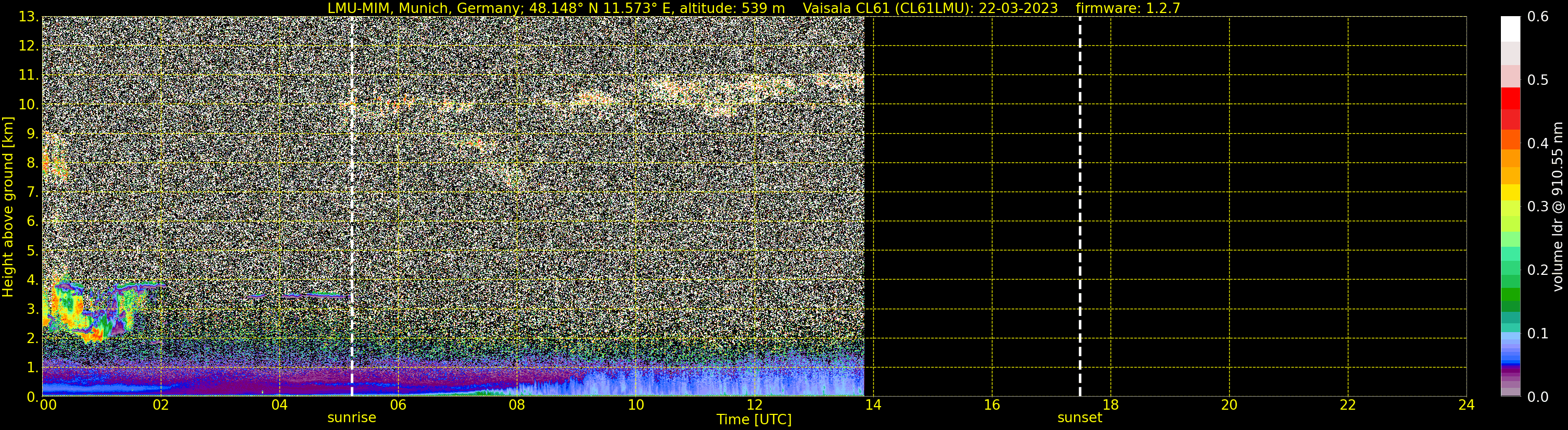Click the x-axis tick label '06'
Screen dimensions: 1568x430
coord(398,405)
